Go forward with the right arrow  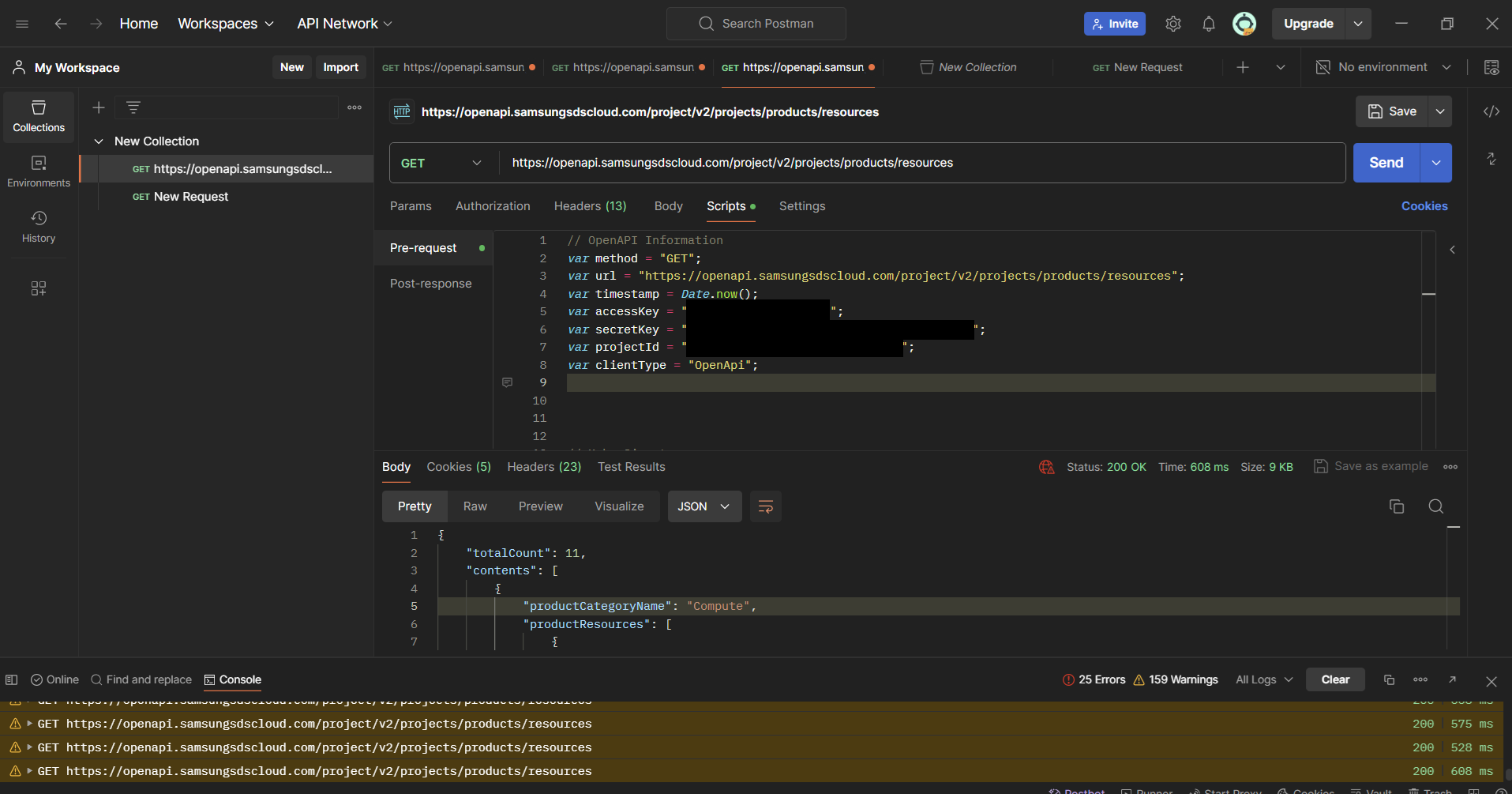tap(96, 24)
